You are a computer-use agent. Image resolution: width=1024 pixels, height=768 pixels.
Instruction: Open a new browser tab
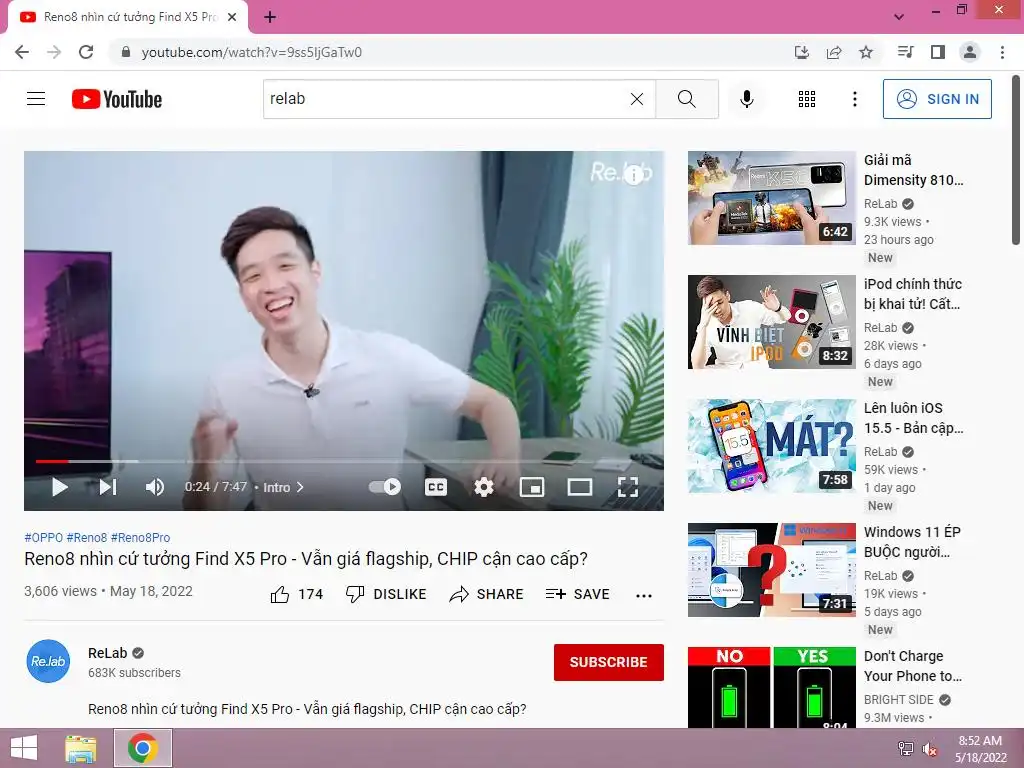(x=270, y=17)
